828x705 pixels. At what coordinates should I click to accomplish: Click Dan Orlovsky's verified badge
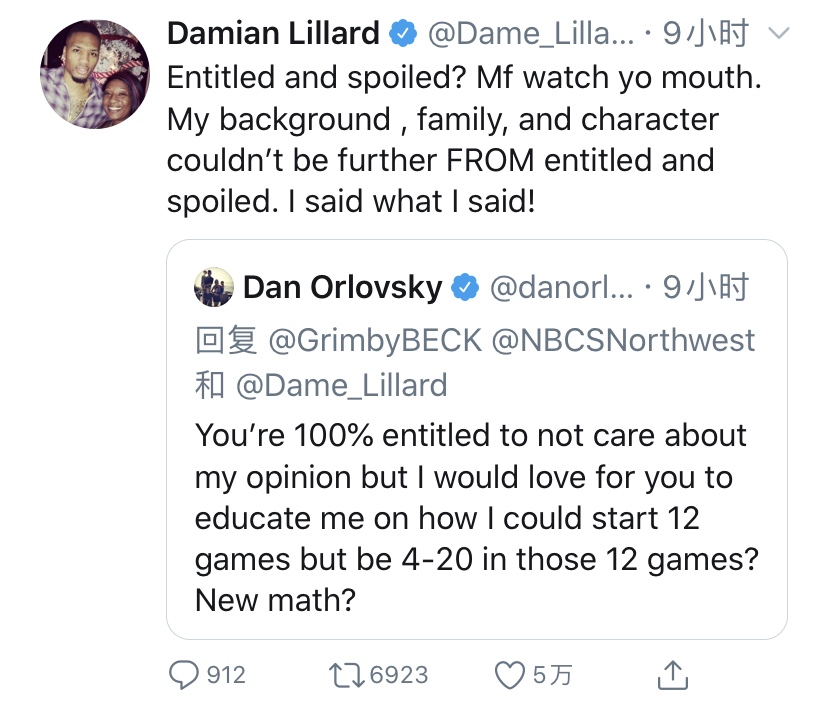[465, 288]
